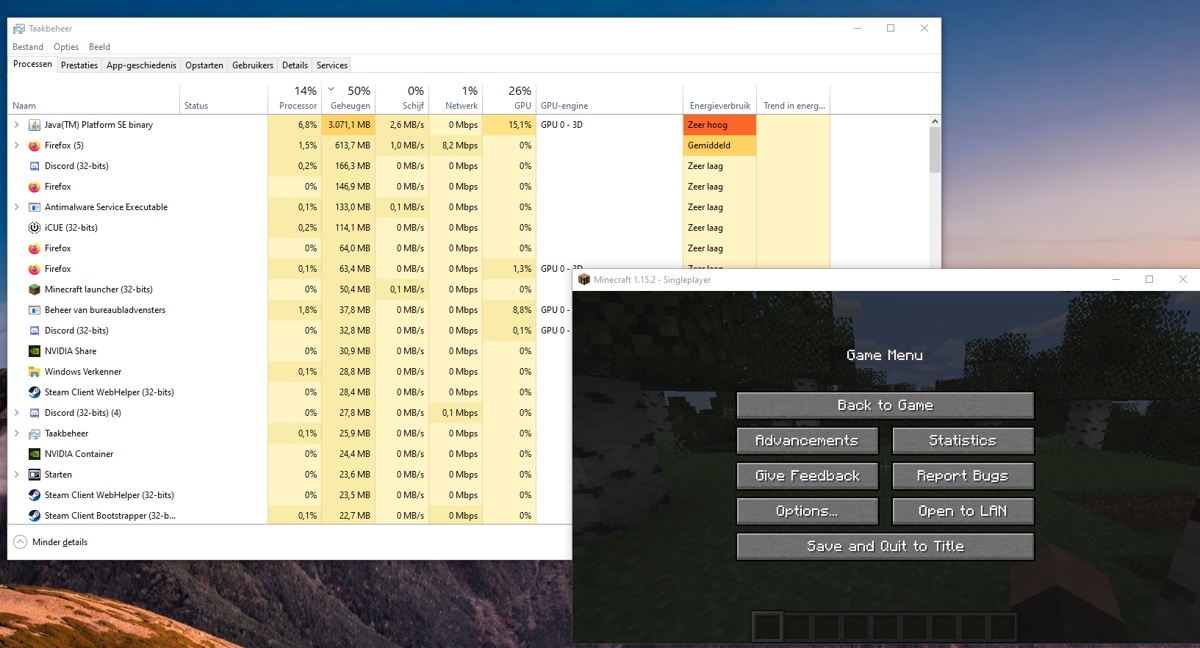Image resolution: width=1200 pixels, height=648 pixels.
Task: Sort by the Netwerk column header
Action: click(x=456, y=98)
